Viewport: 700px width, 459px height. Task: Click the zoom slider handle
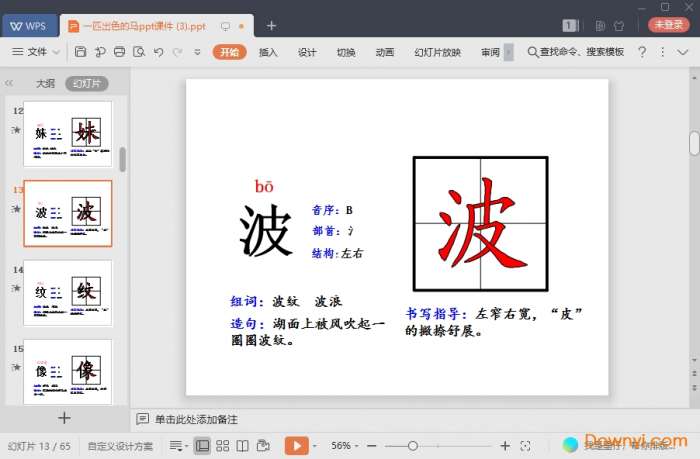click(413, 446)
